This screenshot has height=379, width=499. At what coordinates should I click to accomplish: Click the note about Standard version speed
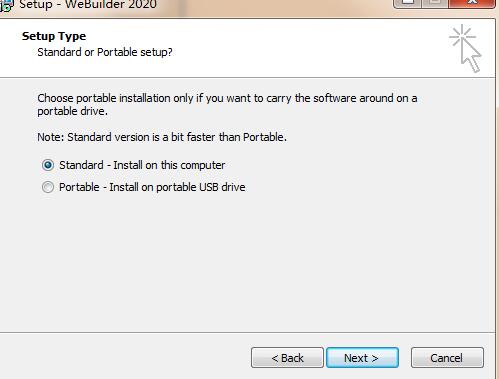162,137
